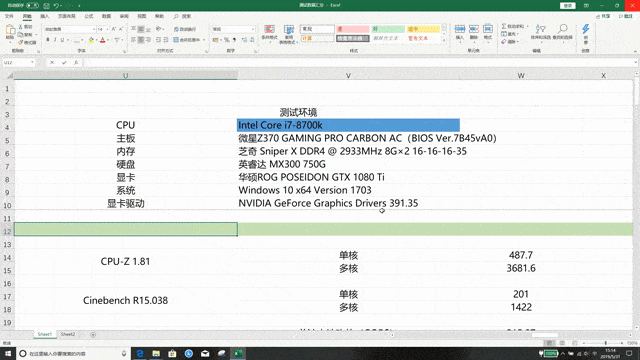Toggle right horizontal alignment
Image resolution: width=640 pixels, height=360 pixels.
[x=148, y=40]
